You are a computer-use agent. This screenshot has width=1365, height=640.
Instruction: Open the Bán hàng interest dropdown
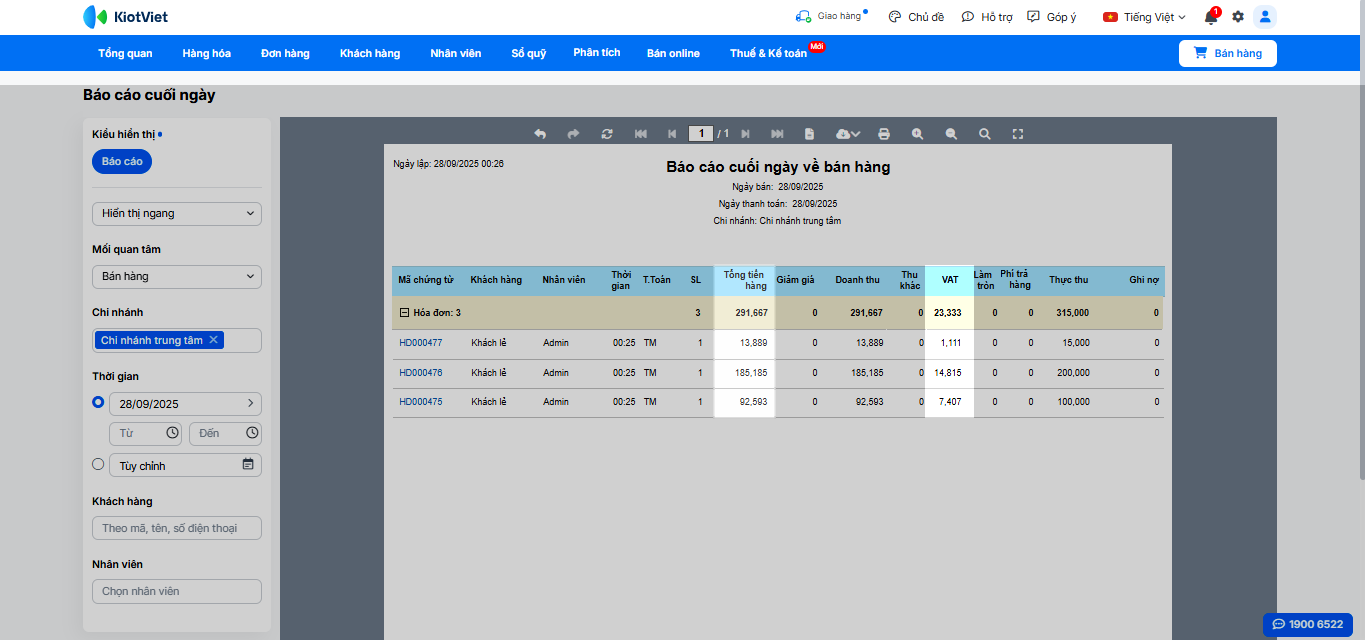[177, 276]
